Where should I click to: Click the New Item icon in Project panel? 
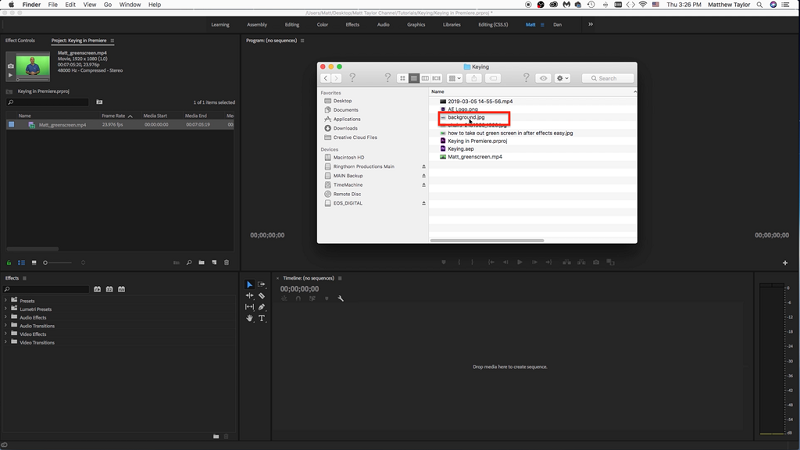[214, 262]
